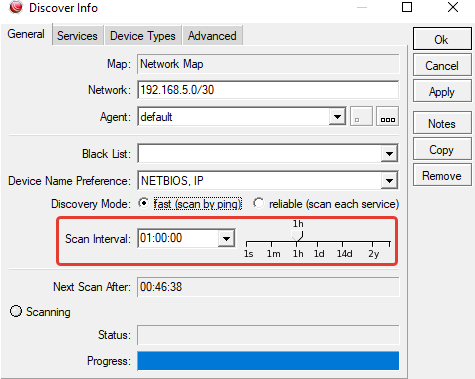Click the 1s label on interval slider
The width and height of the screenshot is (475, 379).
[x=248, y=254]
